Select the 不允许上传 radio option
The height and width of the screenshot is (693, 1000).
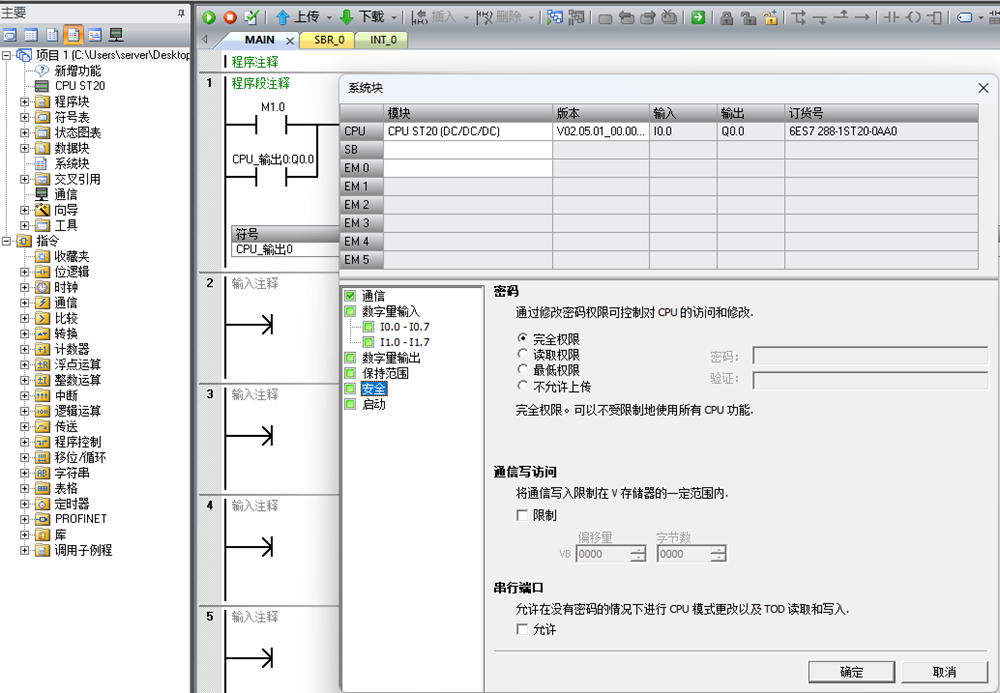pos(522,386)
